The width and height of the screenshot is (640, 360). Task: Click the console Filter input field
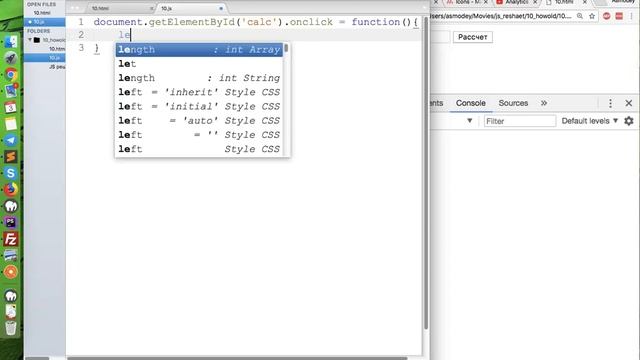click(x=520, y=121)
